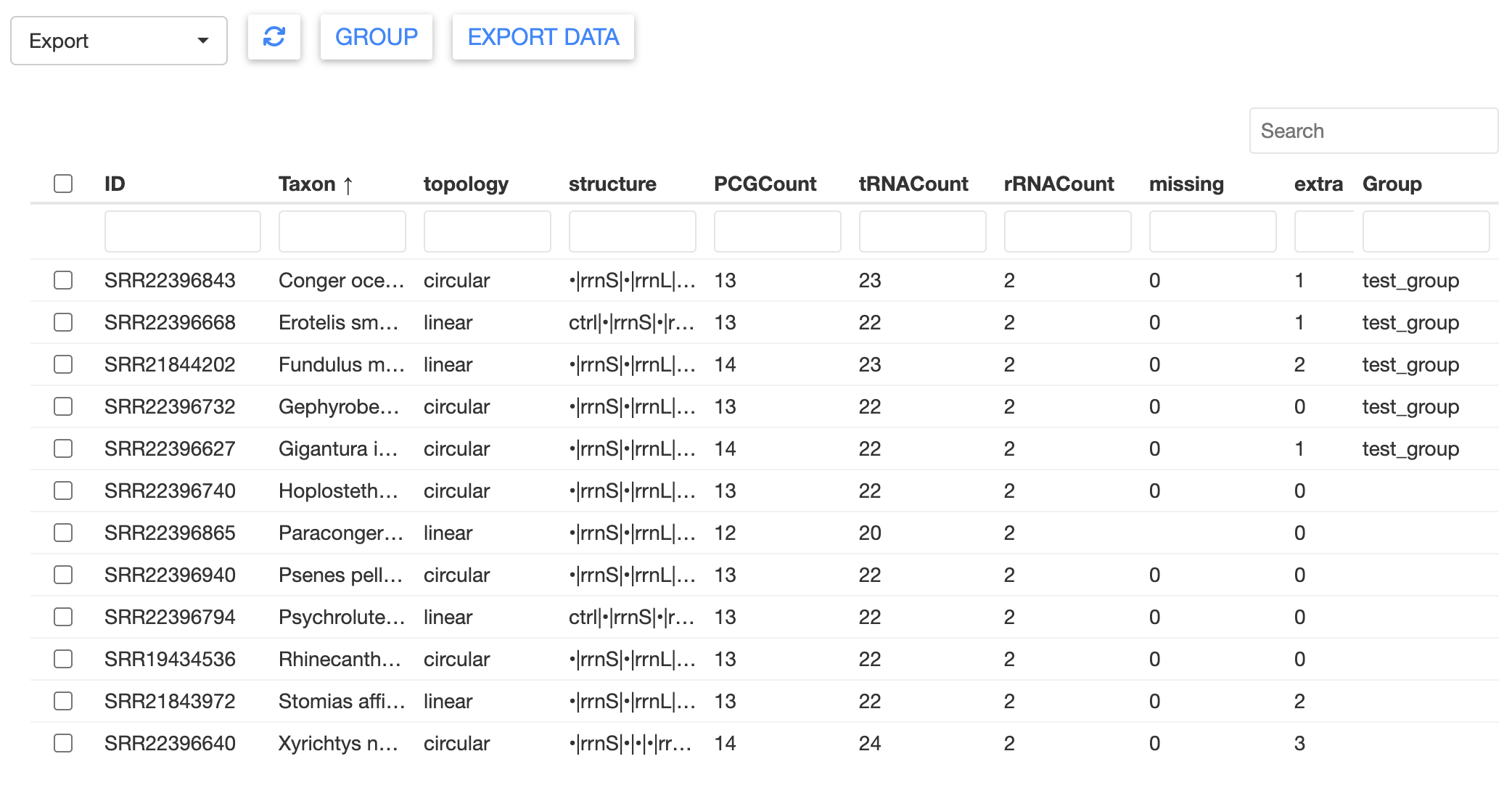This screenshot has height=804, width=1512.
Task: Select the checkbox for SRR22396865
Action: pyautogui.click(x=63, y=533)
